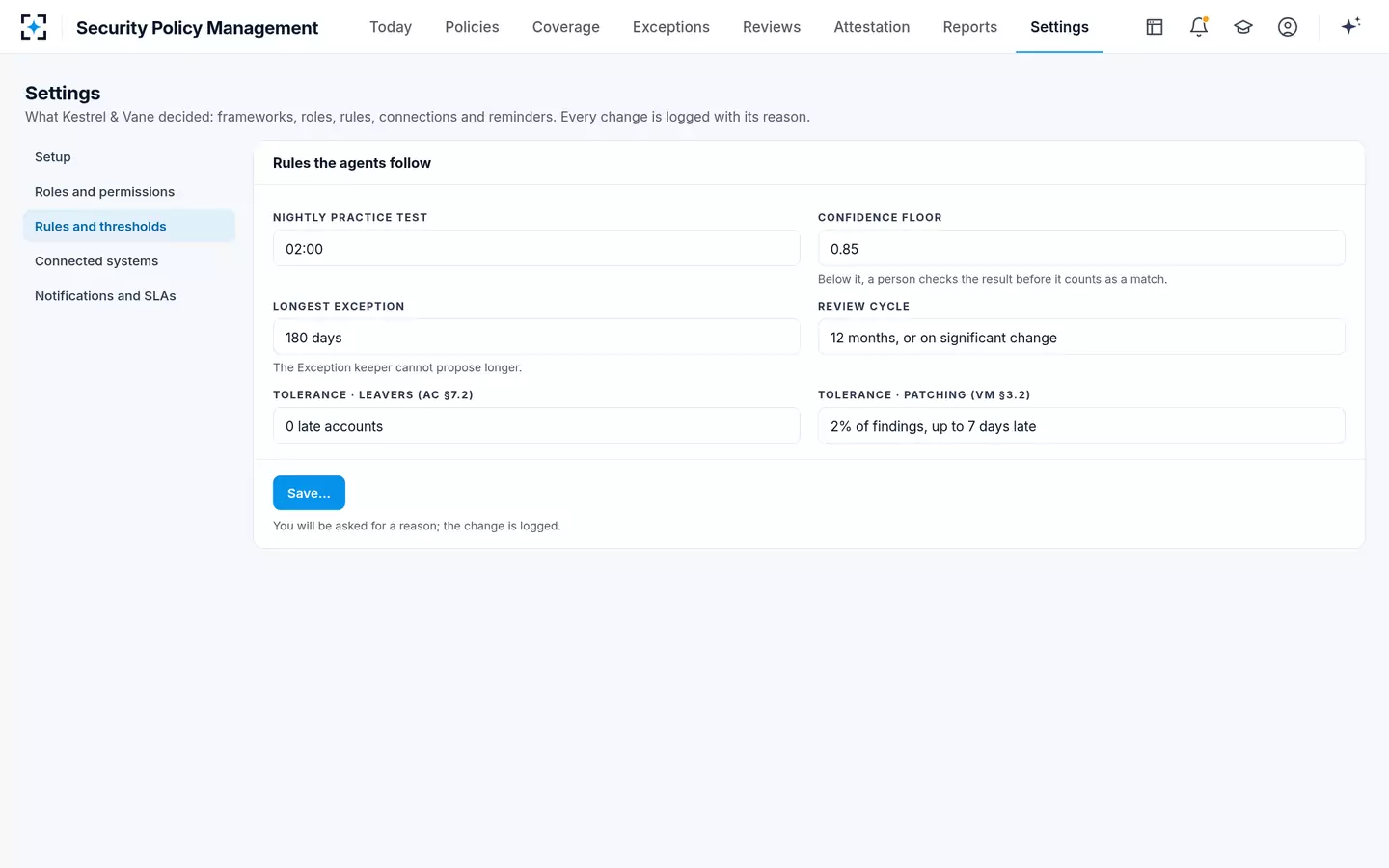Open the user account profile icon
The height and width of the screenshot is (868, 1389).
tap(1288, 27)
